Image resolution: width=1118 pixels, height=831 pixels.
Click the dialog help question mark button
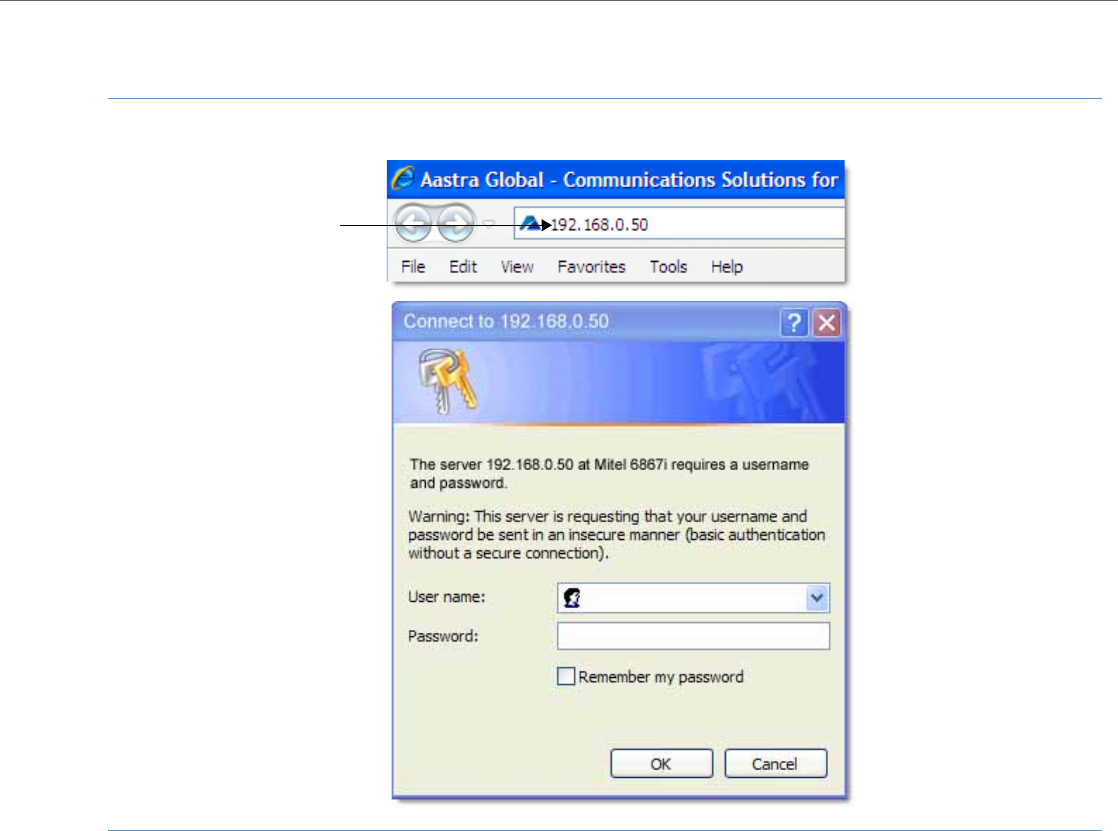click(x=794, y=322)
